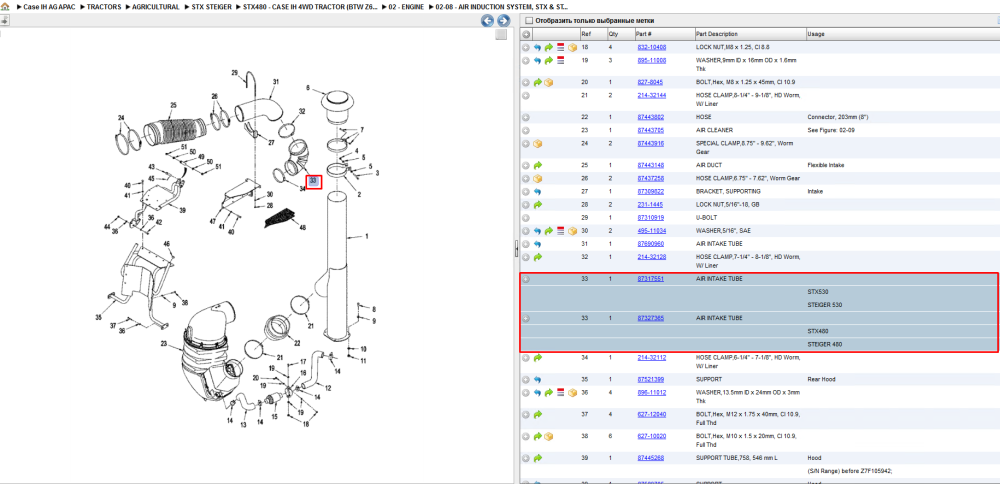
Task: Select callout 23 air cleaner in diagram
Action: tap(163, 344)
